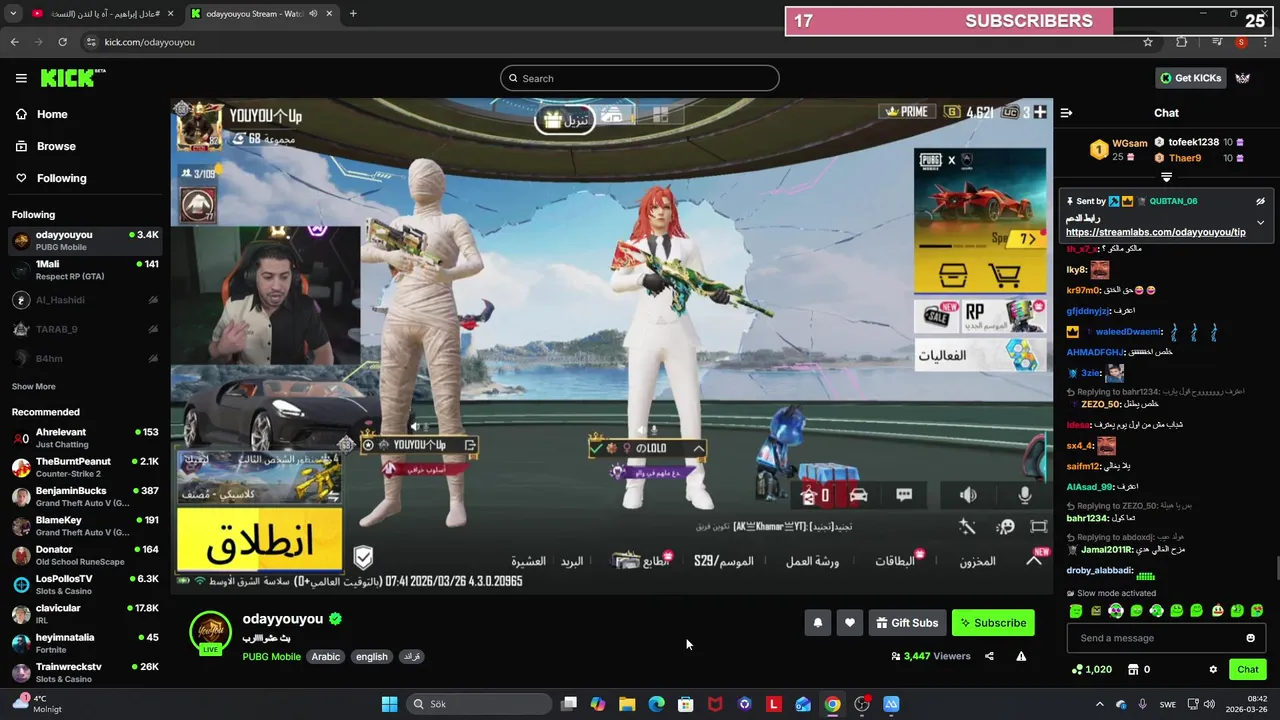Open the hamburger menu beside the KICK logo
The width and height of the screenshot is (1280, 720).
click(x=21, y=78)
